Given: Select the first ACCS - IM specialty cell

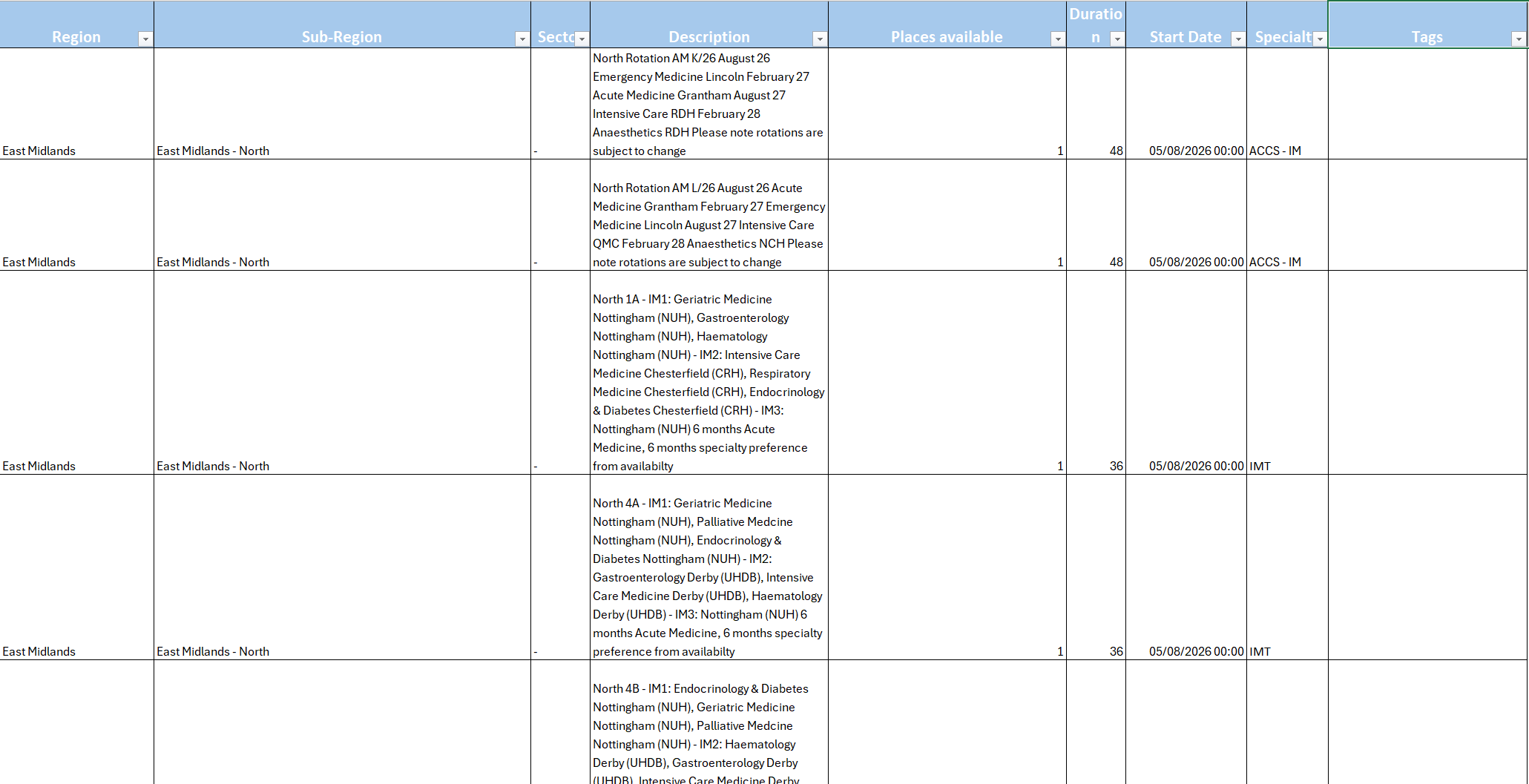Looking at the screenshot, I should tap(1286, 151).
